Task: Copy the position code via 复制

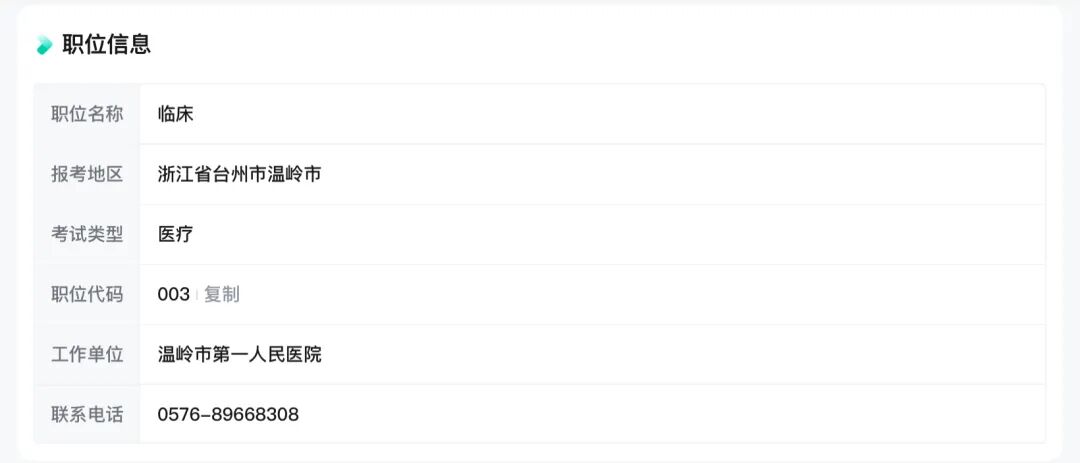Action: [x=222, y=294]
